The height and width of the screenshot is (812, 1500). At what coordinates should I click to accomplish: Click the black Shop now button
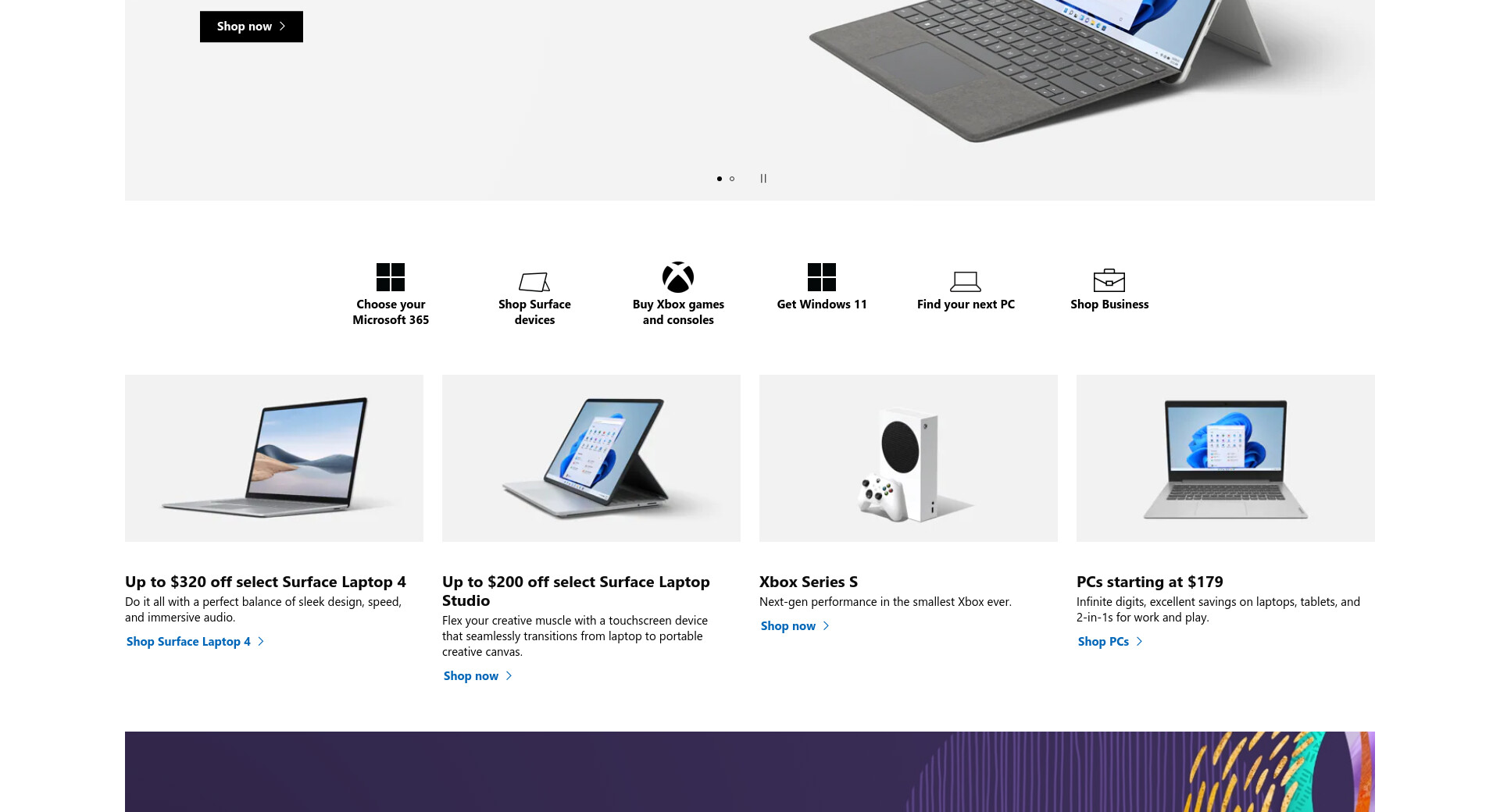(x=252, y=27)
